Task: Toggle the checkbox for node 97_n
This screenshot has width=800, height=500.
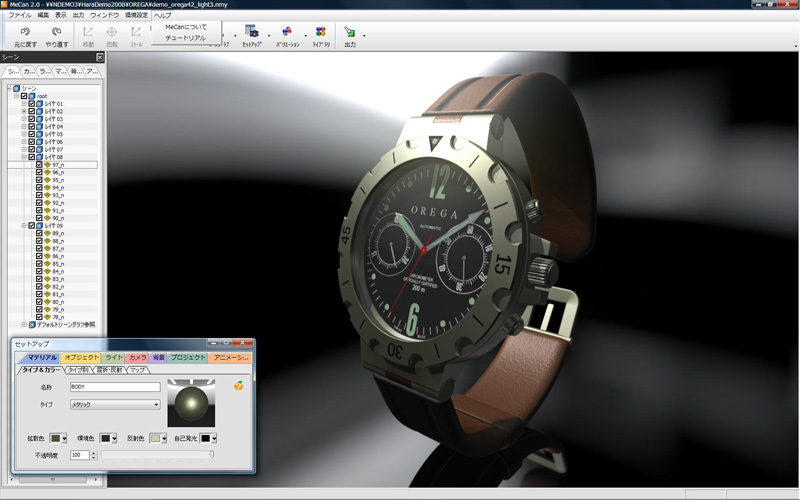Action: coord(39,165)
